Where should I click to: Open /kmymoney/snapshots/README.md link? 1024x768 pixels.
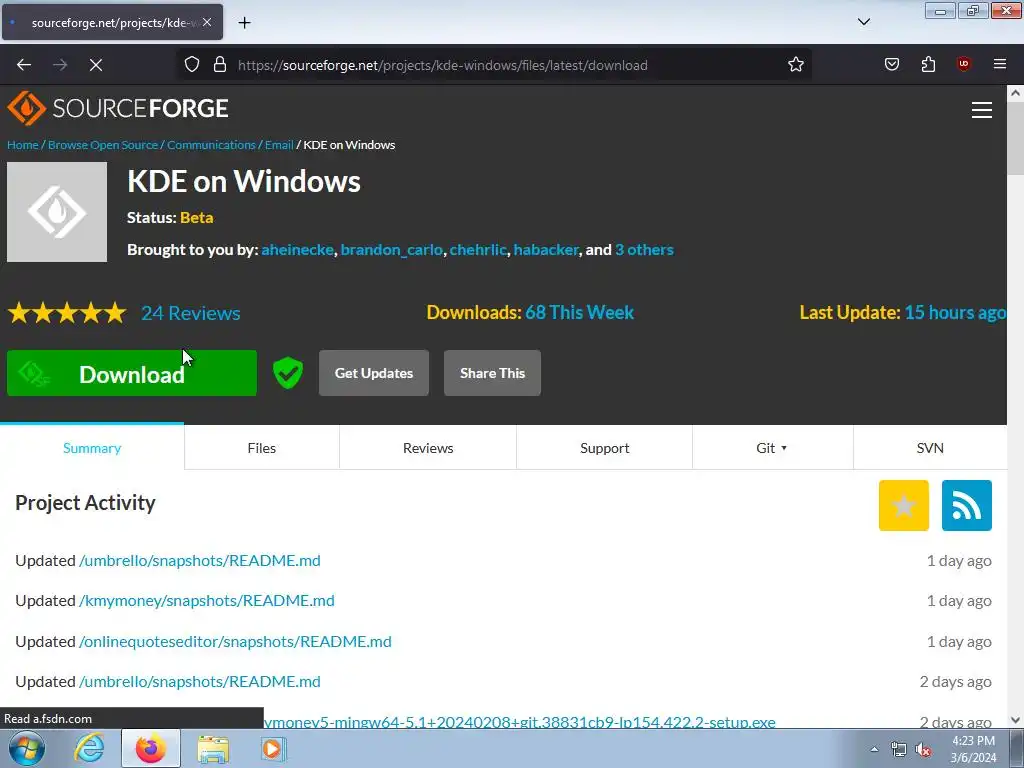click(x=206, y=600)
